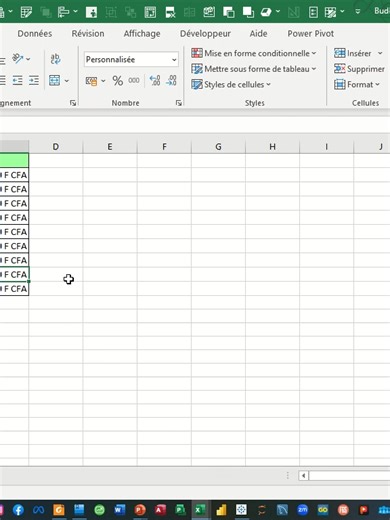Open Styles de cellules gallery

click(231, 85)
